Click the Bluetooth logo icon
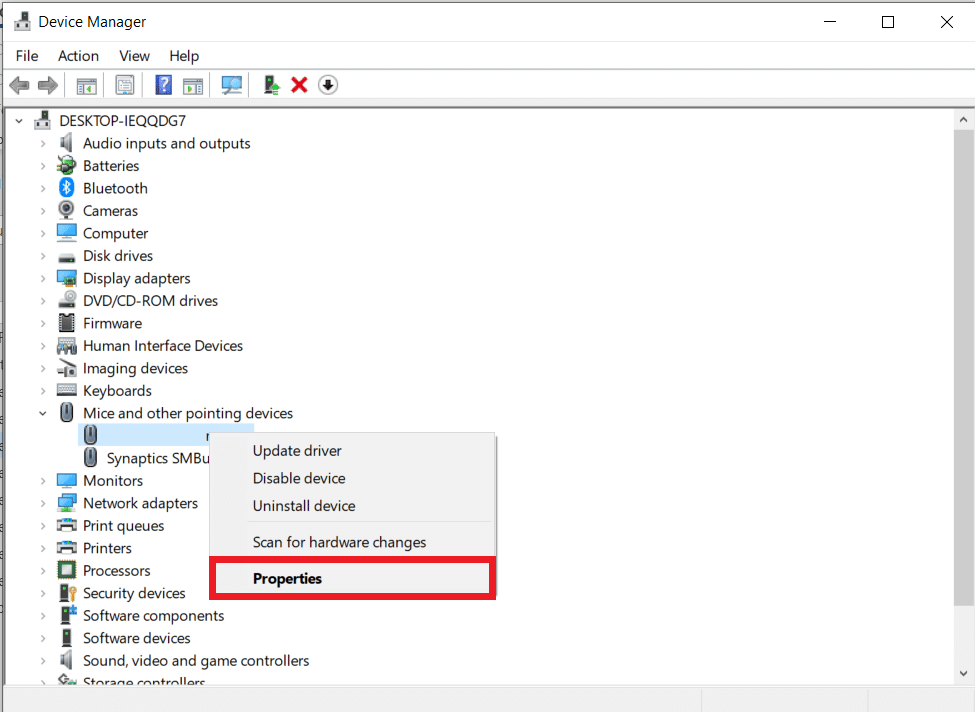Viewport: 975px width, 712px height. tap(67, 188)
